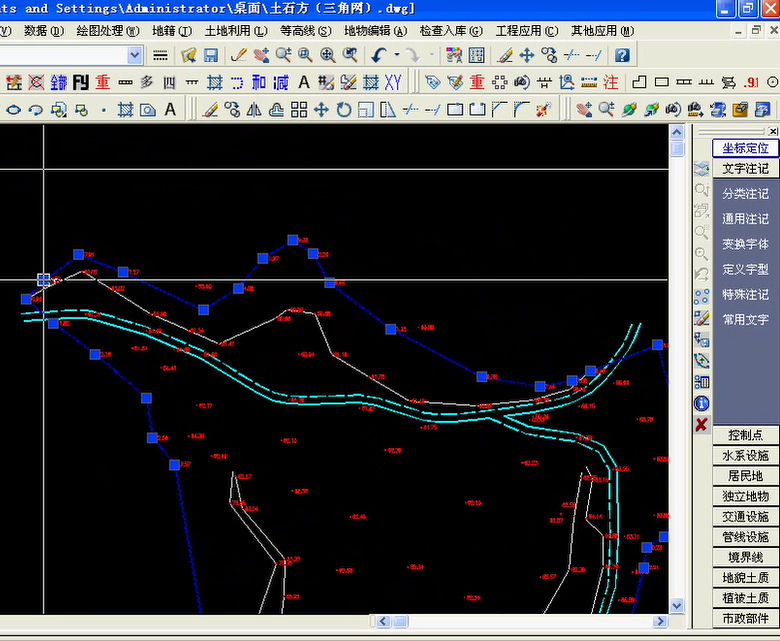Screen dimensions: 780x641
Task: Open the 绘图处理(W) menu
Action: tap(108, 31)
